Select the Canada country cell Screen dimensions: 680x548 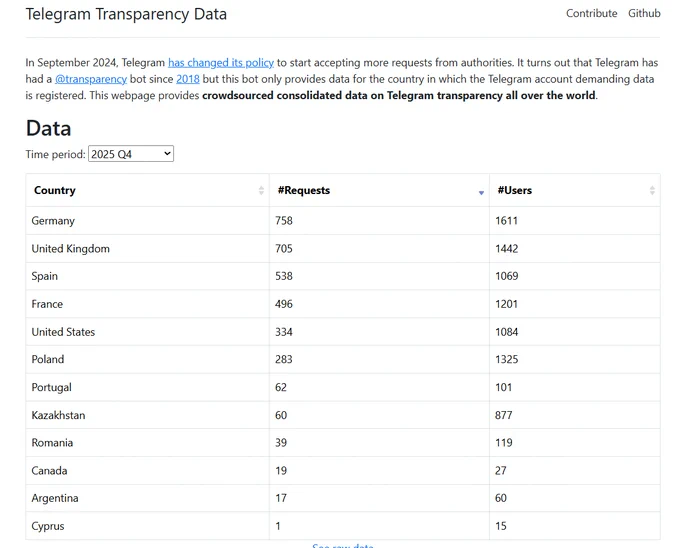pos(147,470)
